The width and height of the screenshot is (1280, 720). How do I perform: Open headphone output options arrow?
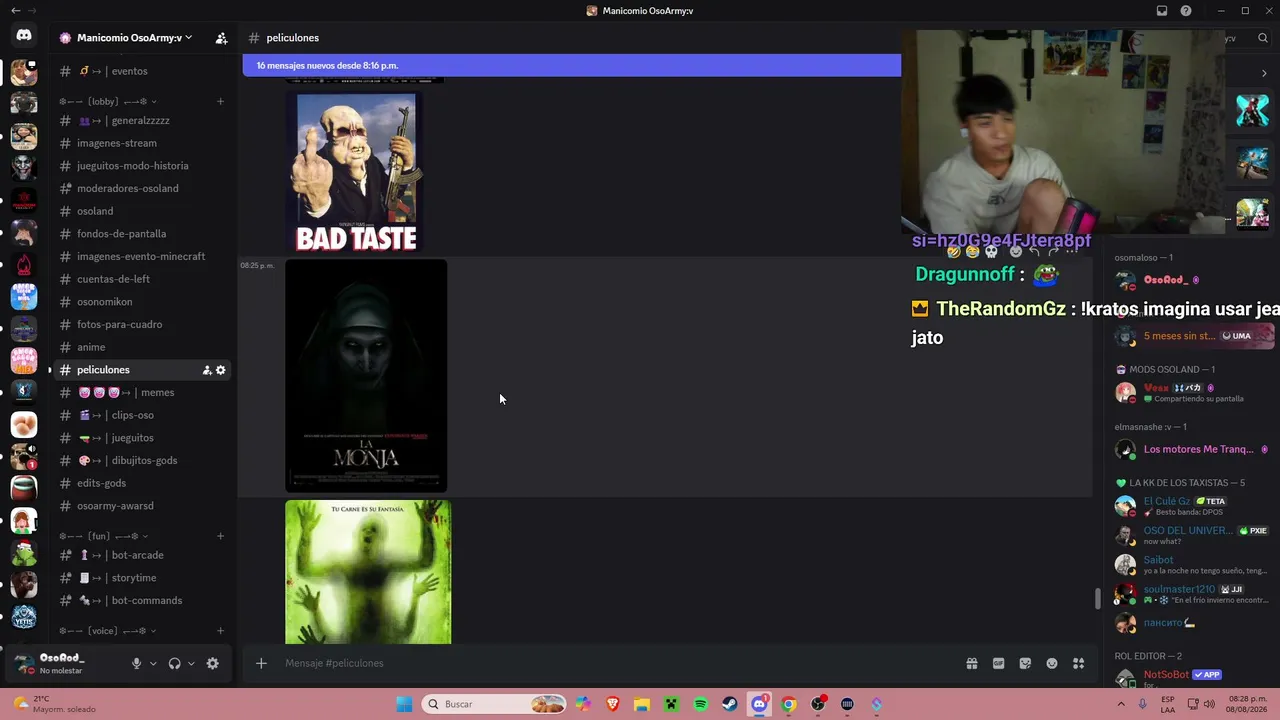[191, 663]
